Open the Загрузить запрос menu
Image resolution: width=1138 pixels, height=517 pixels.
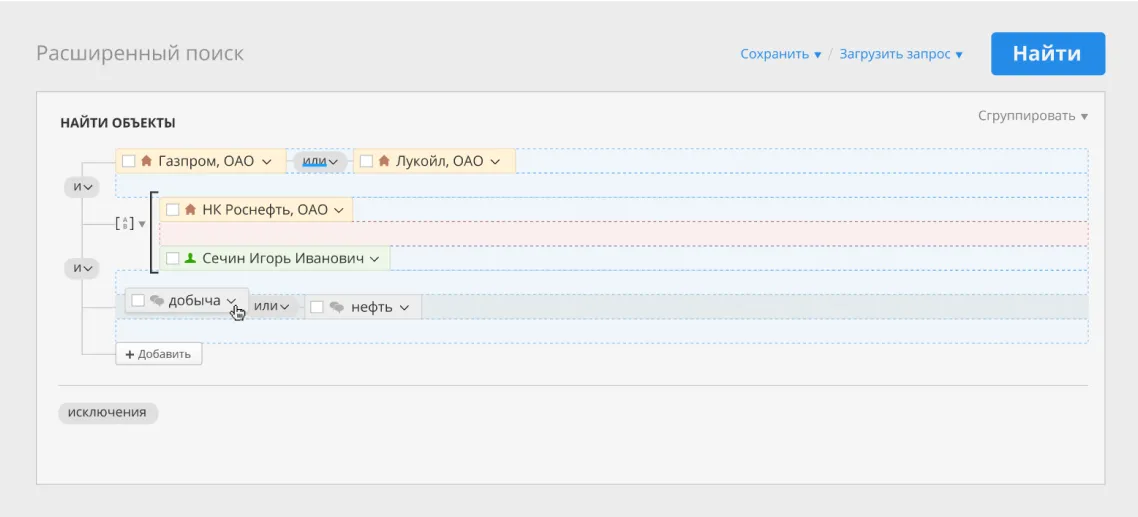[x=901, y=54]
